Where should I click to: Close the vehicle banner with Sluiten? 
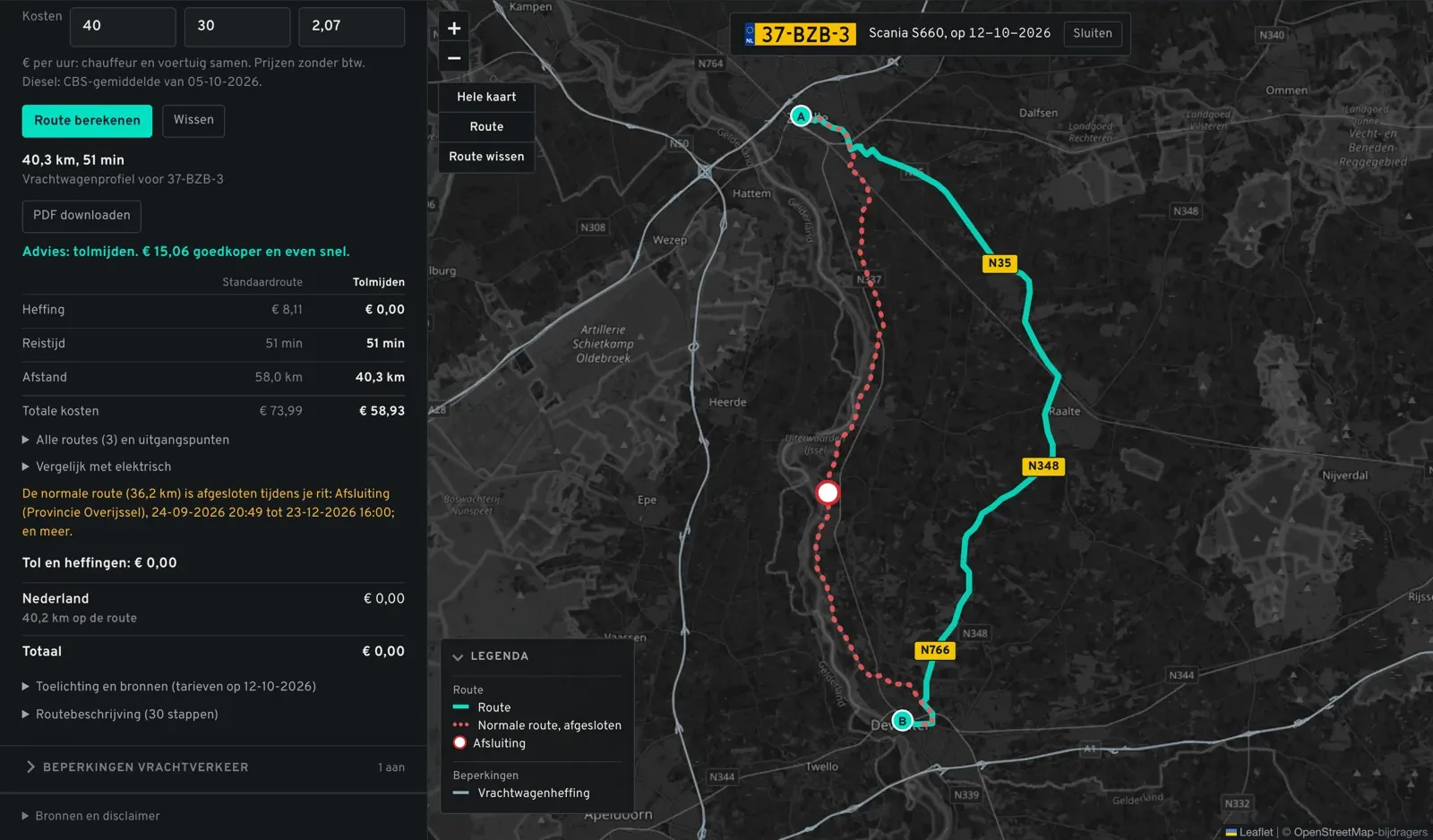[x=1093, y=34]
